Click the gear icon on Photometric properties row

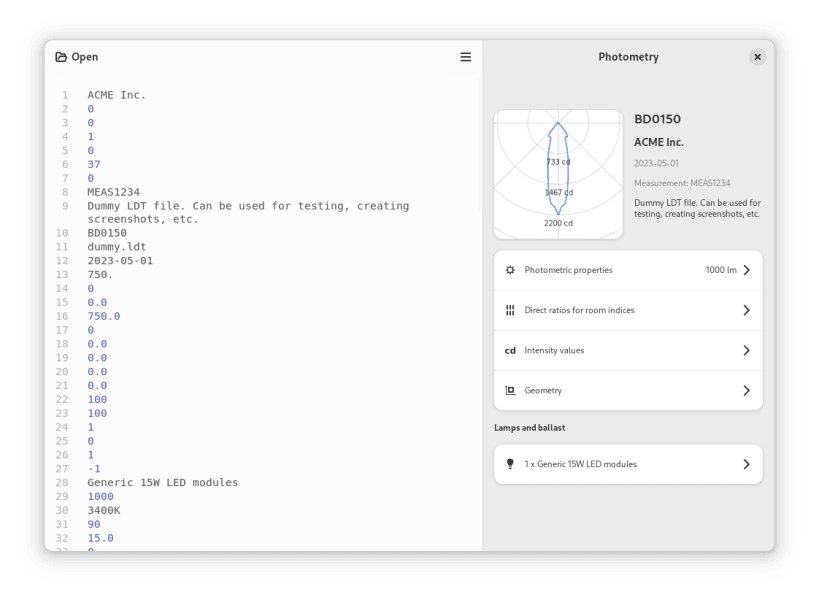[x=510, y=270]
